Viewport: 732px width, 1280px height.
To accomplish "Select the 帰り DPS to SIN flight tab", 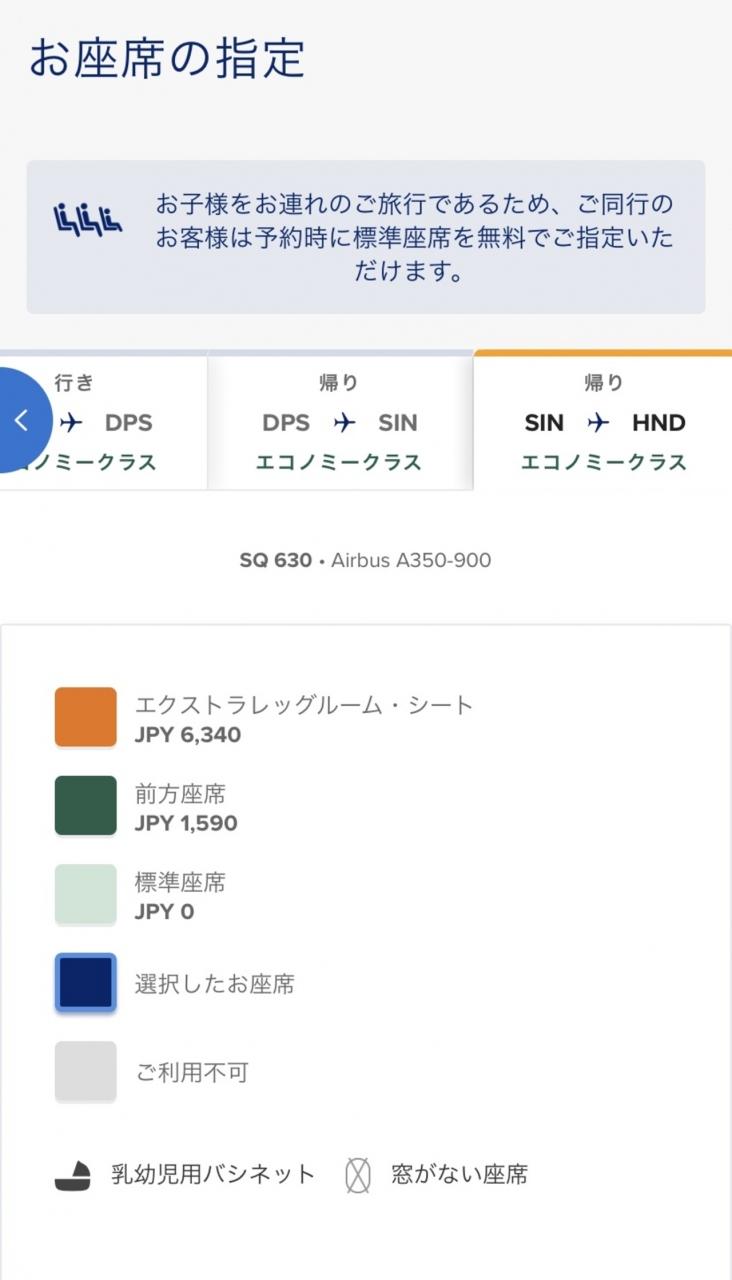I will pos(341,423).
